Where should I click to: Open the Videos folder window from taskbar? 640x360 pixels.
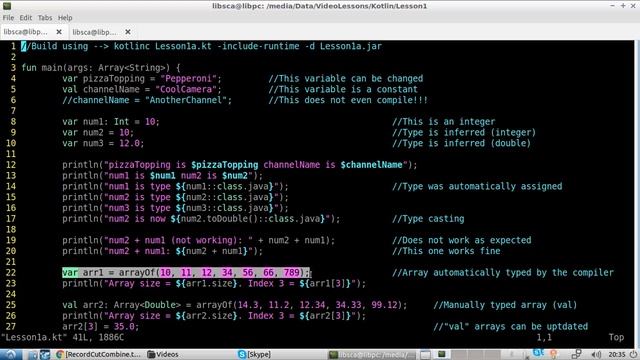point(162,354)
